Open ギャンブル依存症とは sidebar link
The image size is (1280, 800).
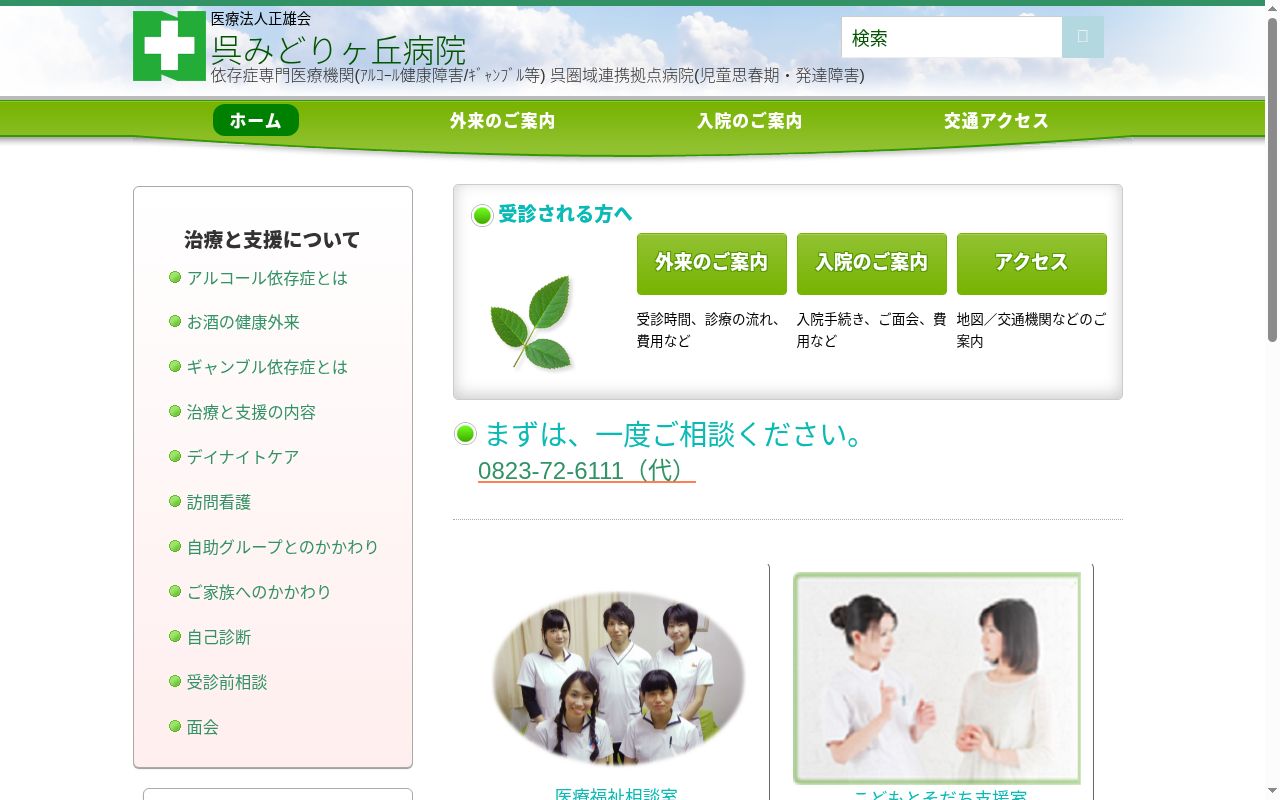click(x=267, y=367)
